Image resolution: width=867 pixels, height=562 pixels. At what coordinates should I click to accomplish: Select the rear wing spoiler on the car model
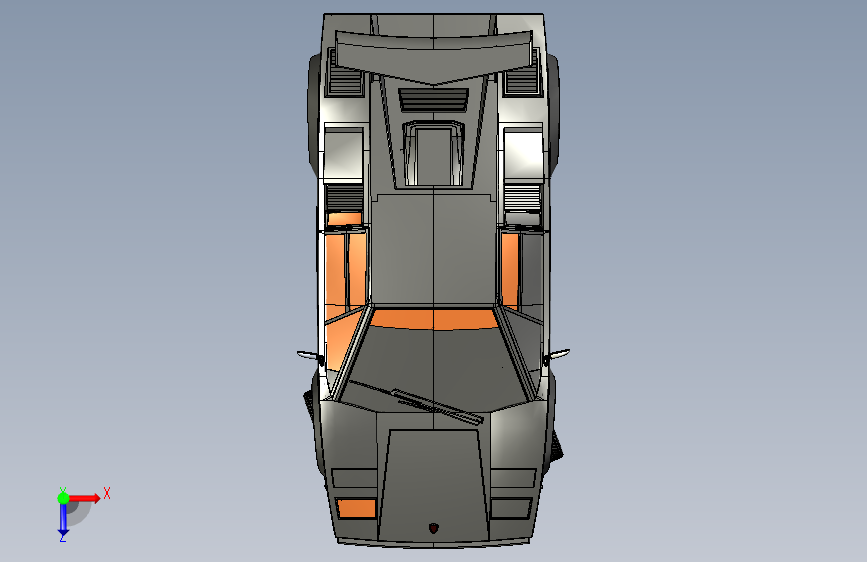point(434,56)
